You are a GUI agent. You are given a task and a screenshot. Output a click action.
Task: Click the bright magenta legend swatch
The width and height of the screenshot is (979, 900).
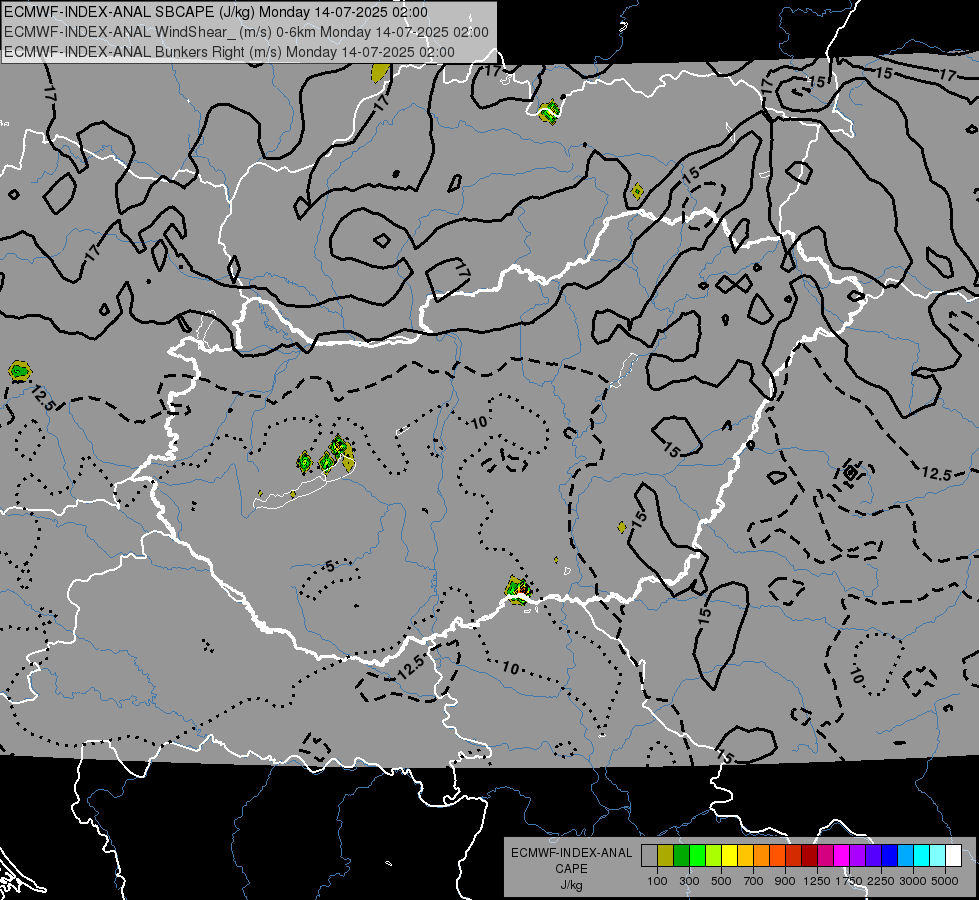point(842,855)
